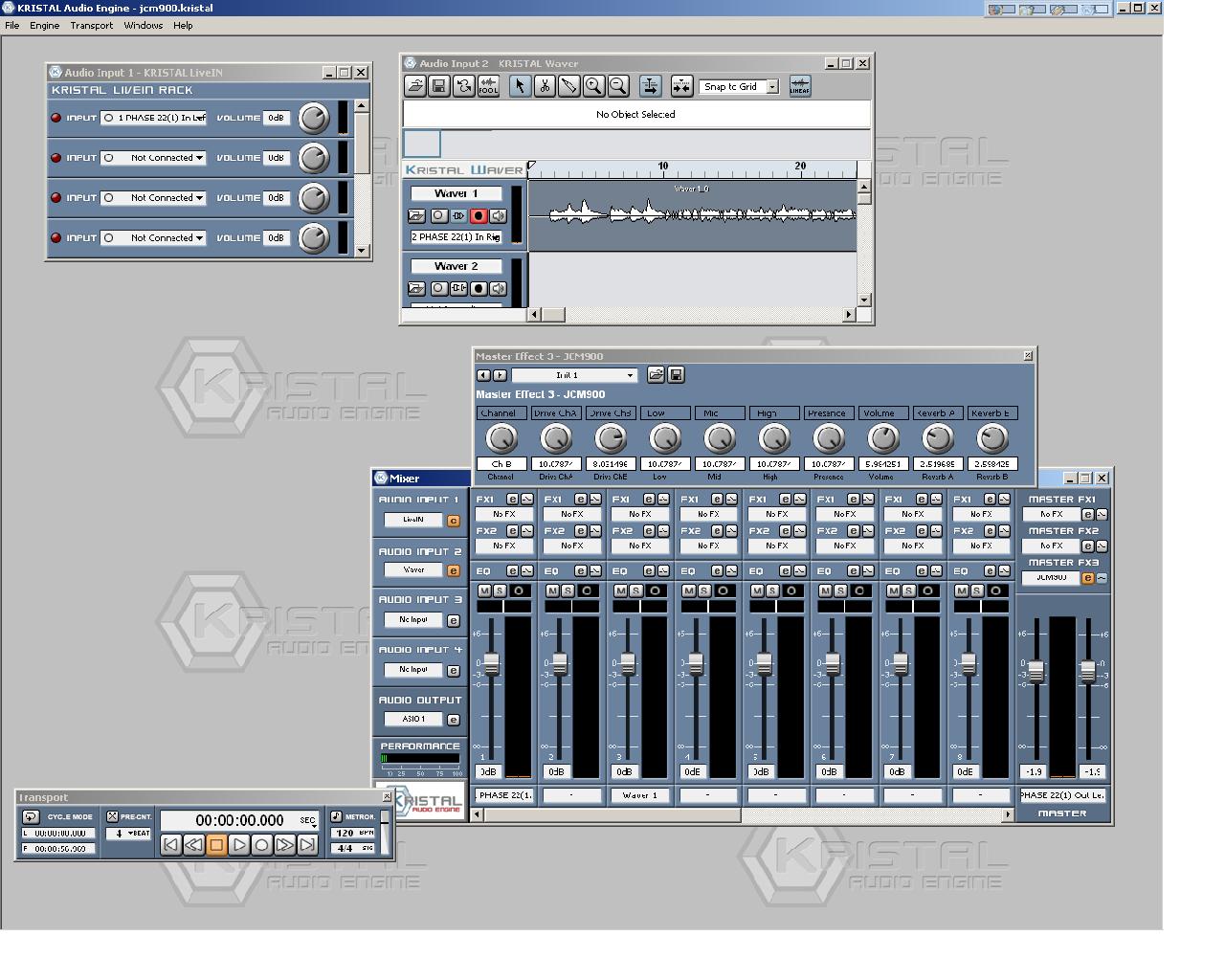Solo mixer channel 1
Screen dimensions: 1225x980
click(x=499, y=590)
